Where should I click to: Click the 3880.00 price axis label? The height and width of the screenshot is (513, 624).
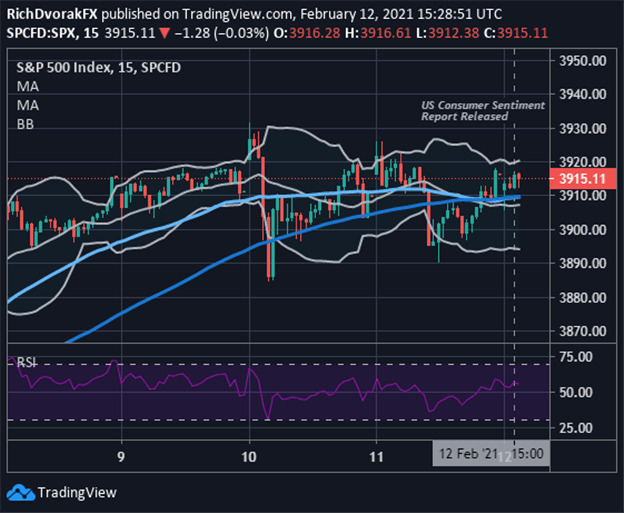click(x=583, y=297)
